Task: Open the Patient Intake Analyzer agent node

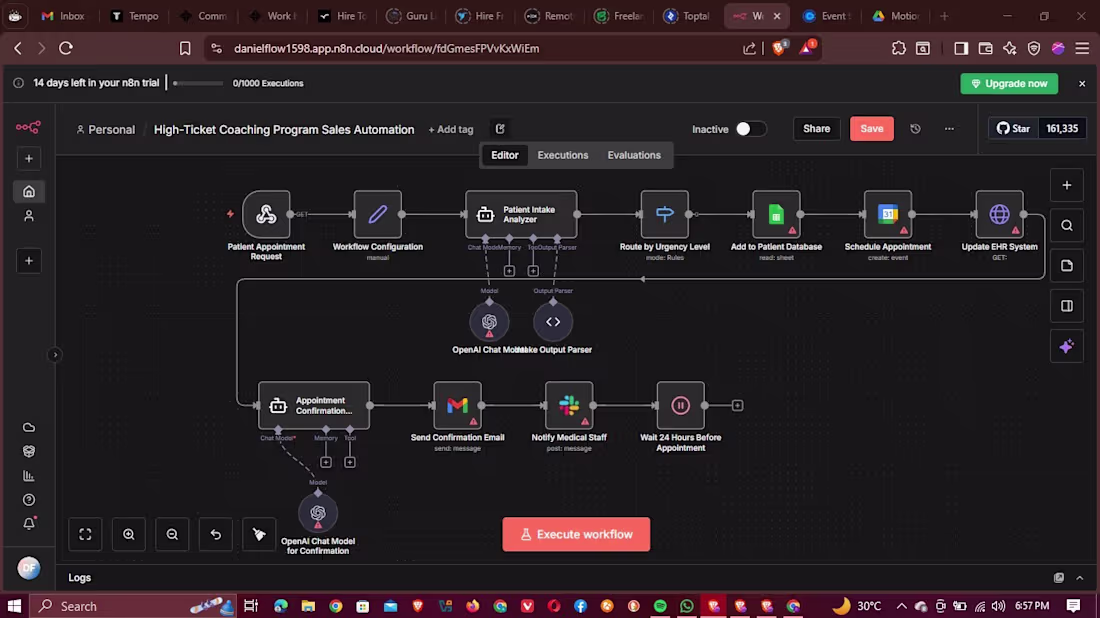Action: [521, 214]
